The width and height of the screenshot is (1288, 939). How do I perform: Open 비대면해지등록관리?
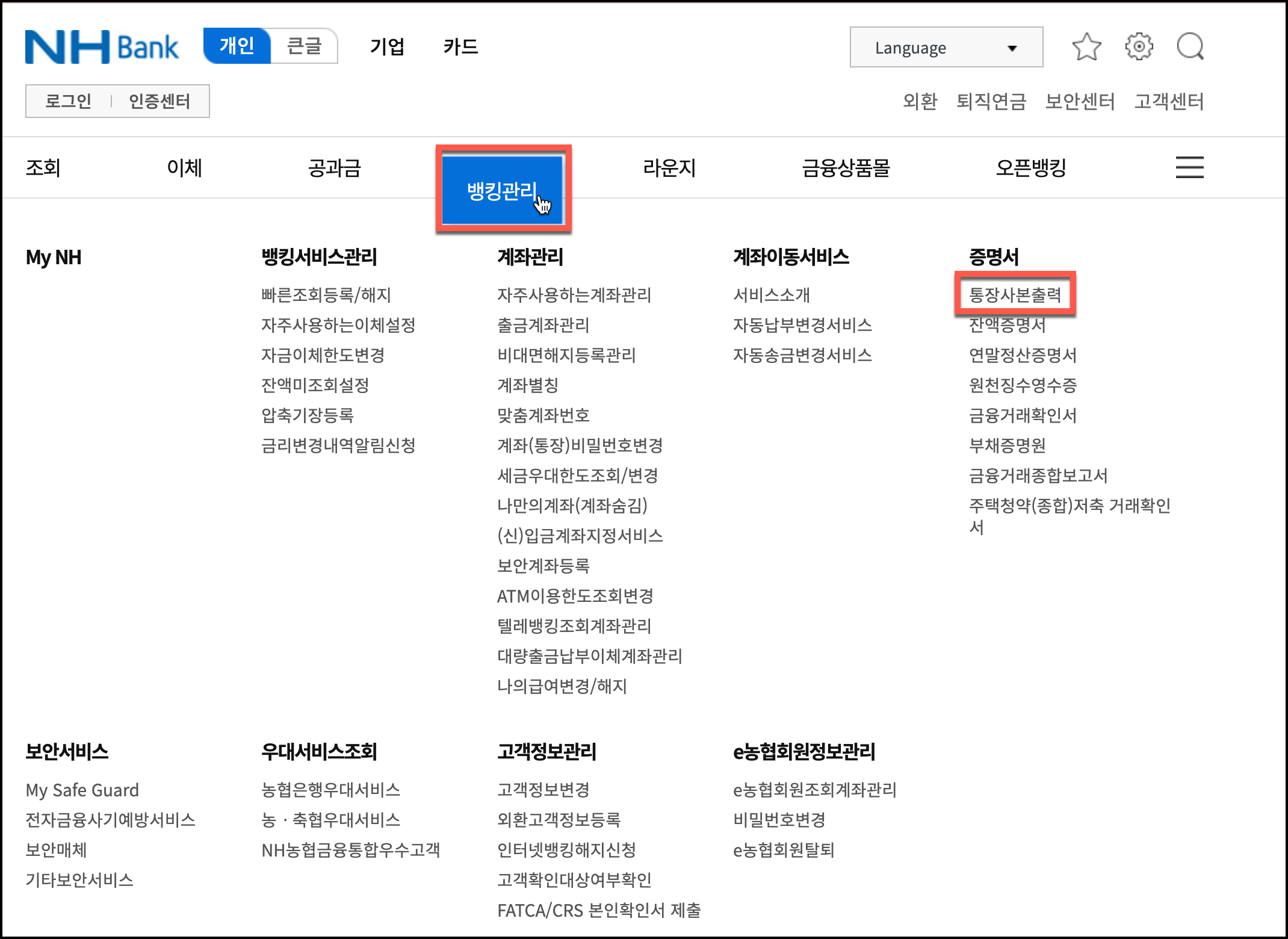tap(566, 355)
